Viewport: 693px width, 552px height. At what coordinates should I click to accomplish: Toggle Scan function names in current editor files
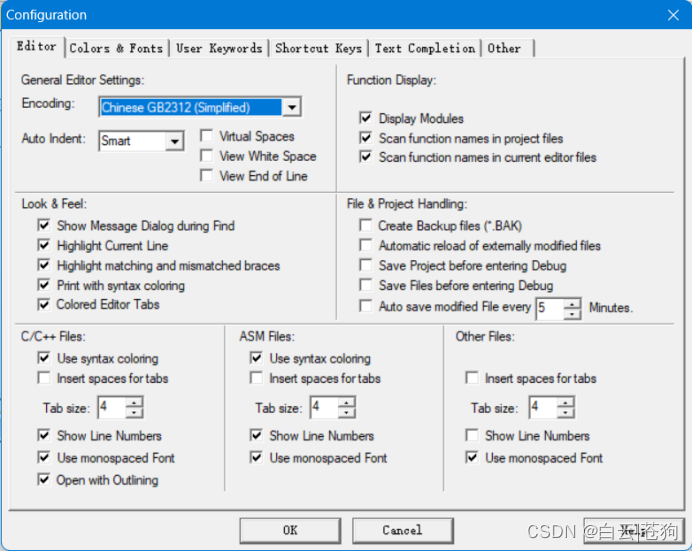click(x=366, y=157)
